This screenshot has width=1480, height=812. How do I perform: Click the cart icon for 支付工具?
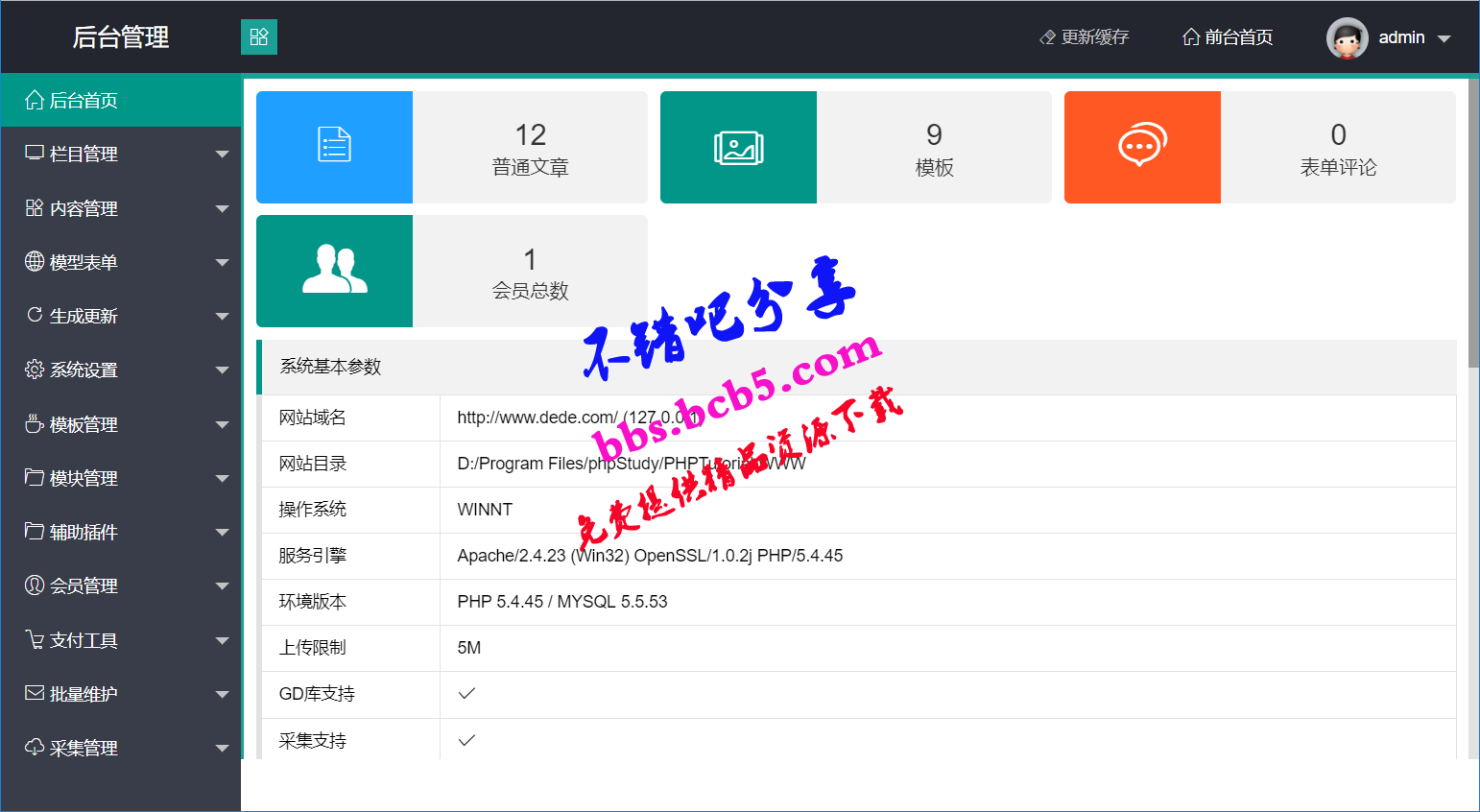[35, 639]
